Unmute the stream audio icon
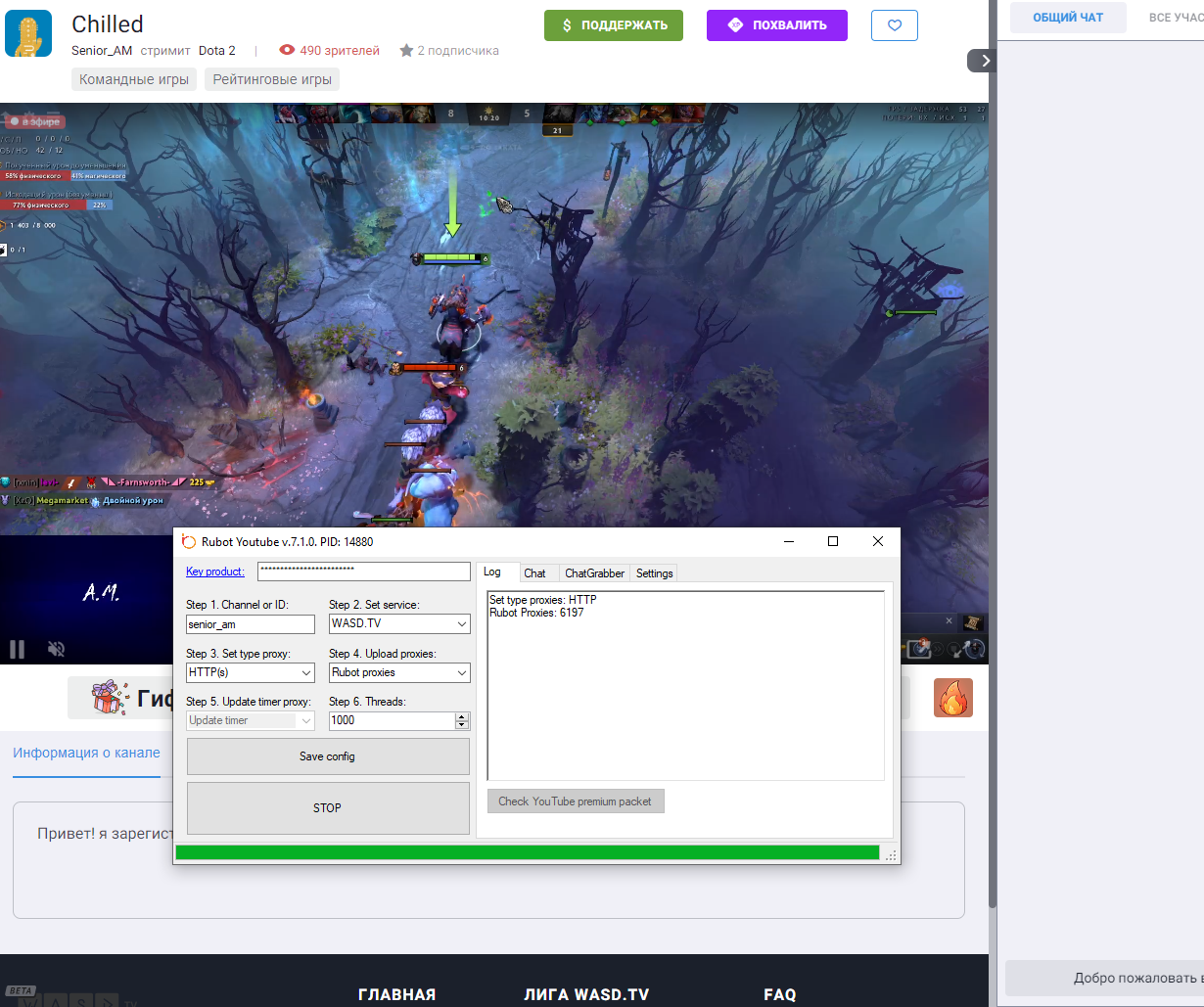The width and height of the screenshot is (1204, 1007). tap(57, 649)
